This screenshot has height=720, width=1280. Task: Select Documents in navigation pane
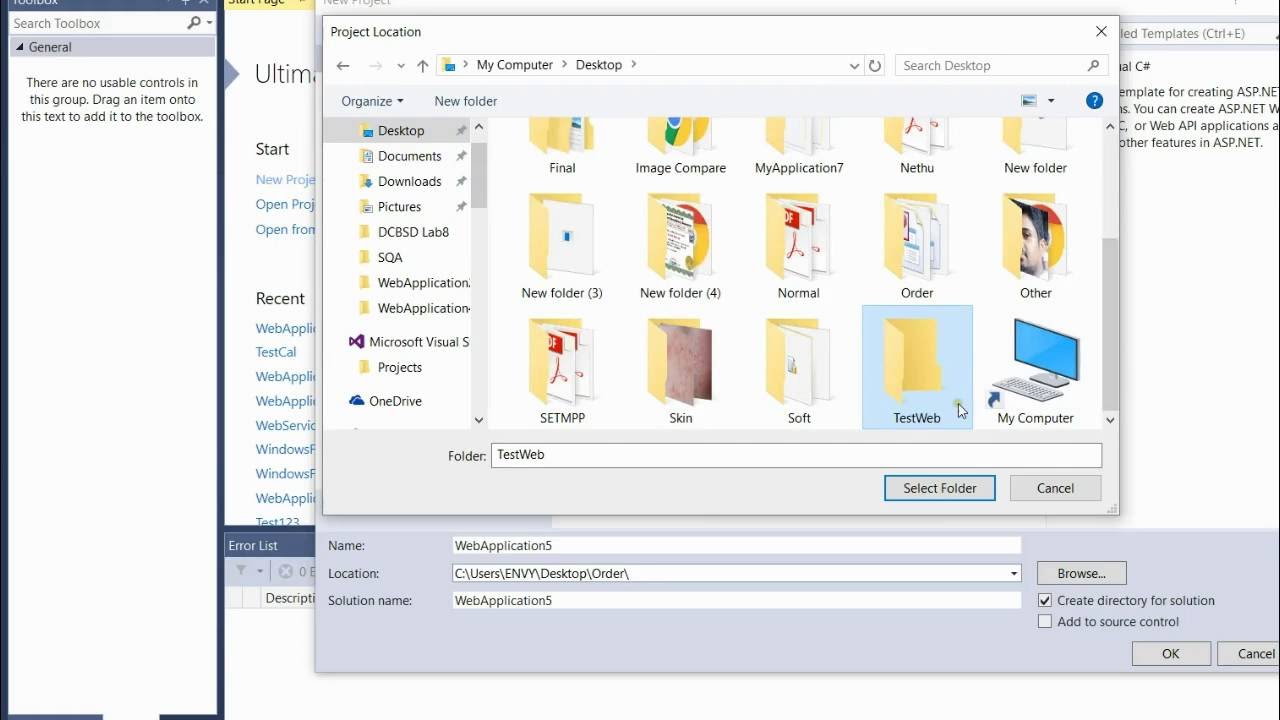[410, 156]
